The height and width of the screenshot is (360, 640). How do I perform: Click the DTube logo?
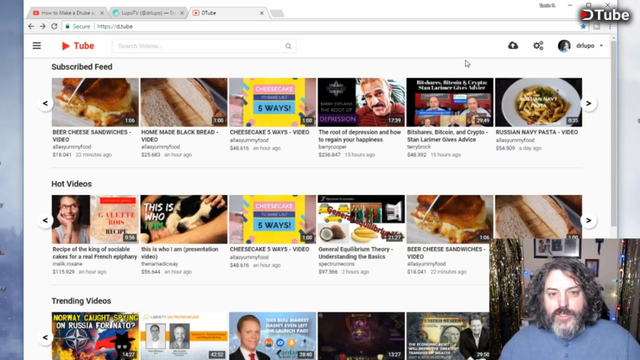[78, 46]
